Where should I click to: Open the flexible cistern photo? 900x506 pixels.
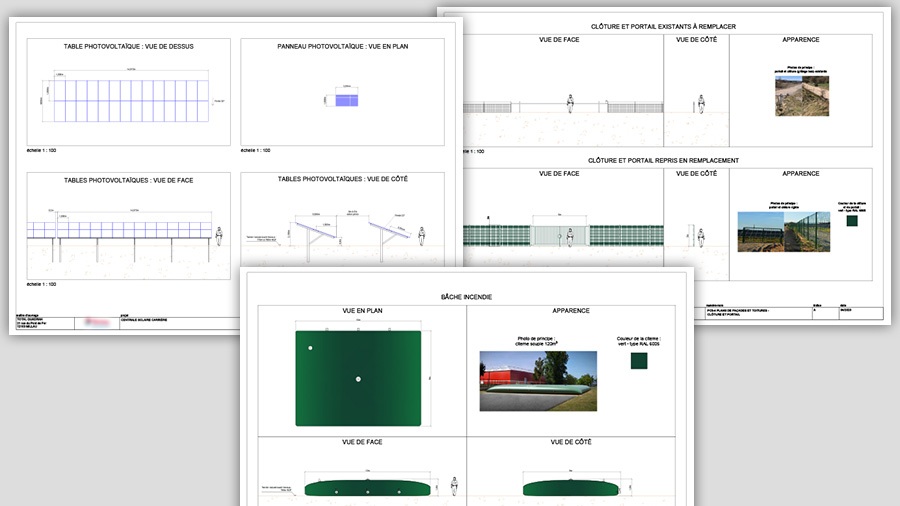coord(538,381)
